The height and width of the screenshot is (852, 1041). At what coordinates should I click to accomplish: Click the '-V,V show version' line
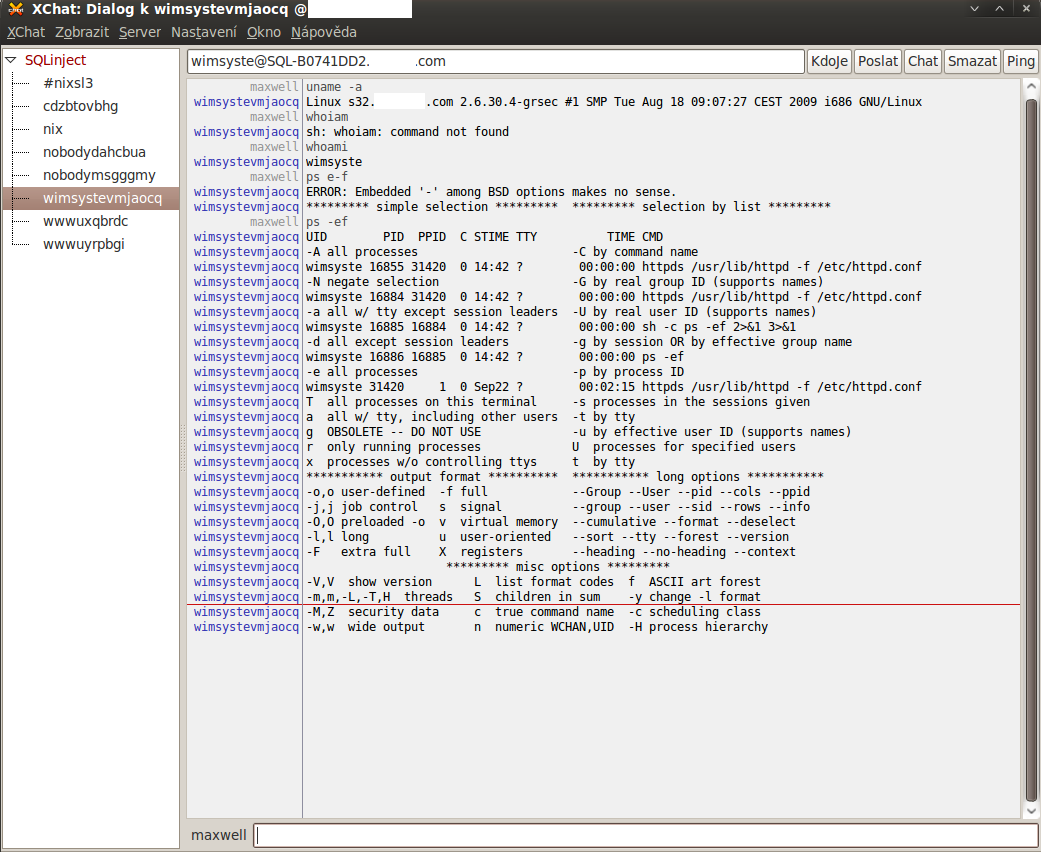pyautogui.click(x=533, y=582)
